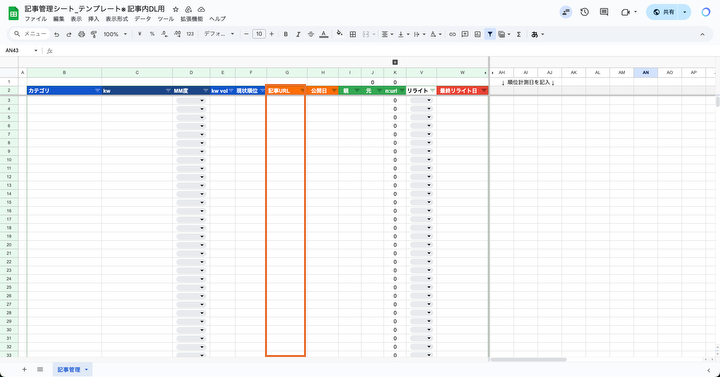Toggle bold formatting
Screen dimensions: 720x377
click(x=286, y=34)
